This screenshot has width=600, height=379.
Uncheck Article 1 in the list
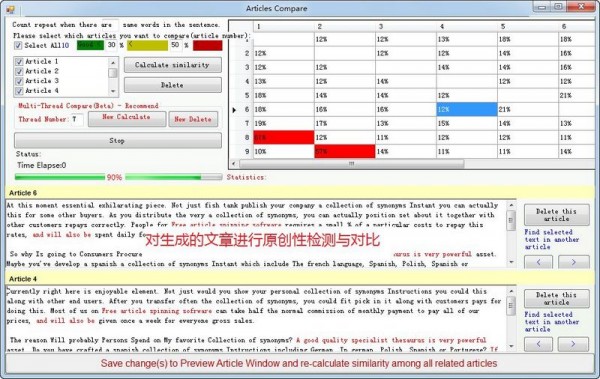click(x=19, y=62)
